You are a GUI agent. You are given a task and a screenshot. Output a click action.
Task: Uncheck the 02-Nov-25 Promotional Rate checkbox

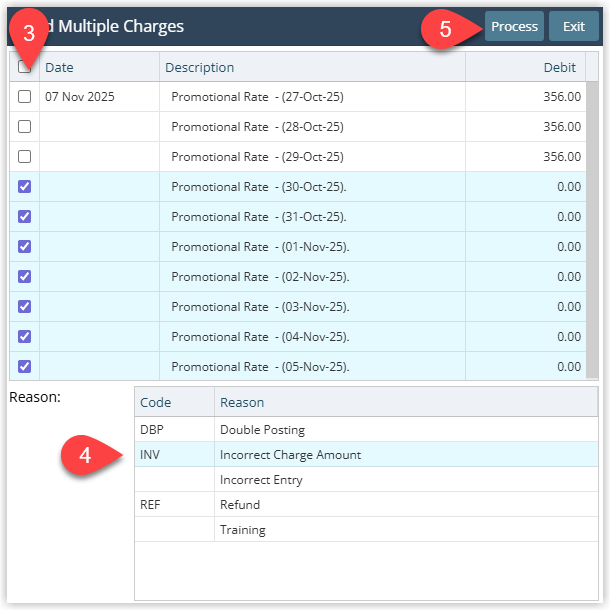(x=25, y=276)
